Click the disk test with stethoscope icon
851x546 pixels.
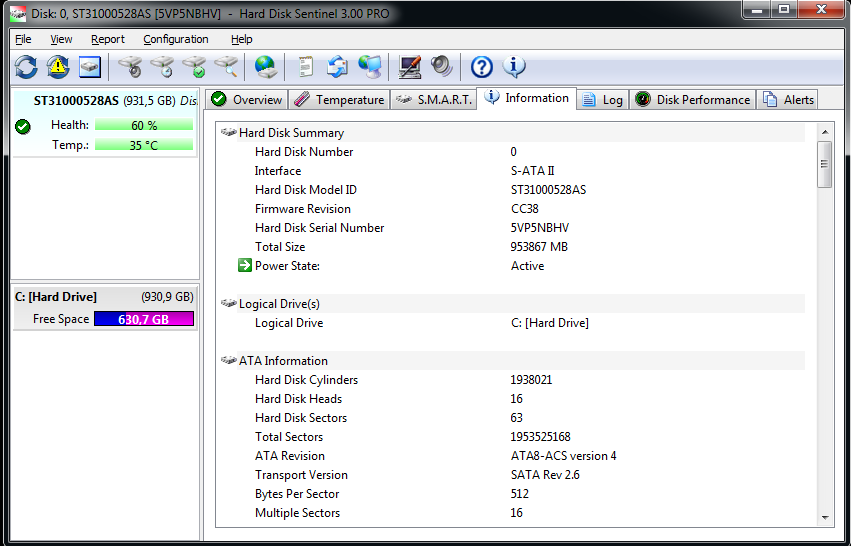(130, 67)
